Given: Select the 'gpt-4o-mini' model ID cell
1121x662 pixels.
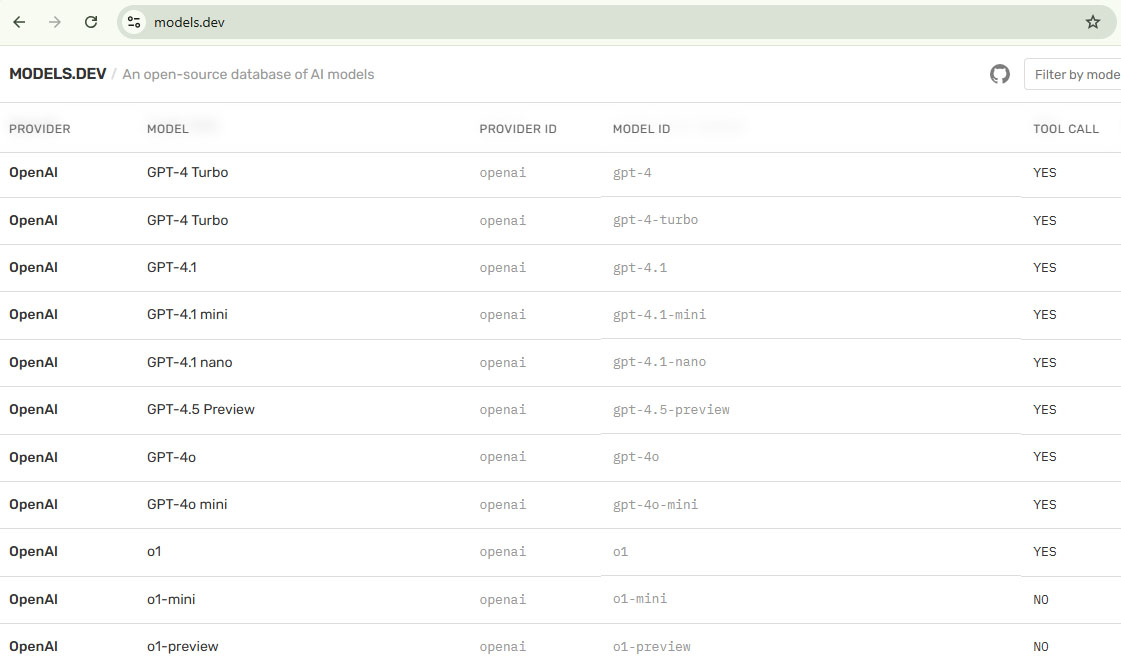Looking at the screenshot, I should pyautogui.click(x=655, y=505).
